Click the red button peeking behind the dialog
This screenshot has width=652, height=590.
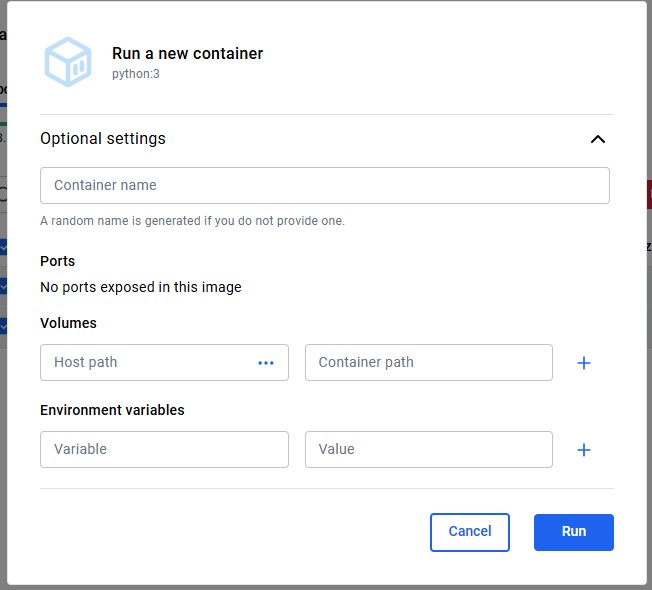pos(648,194)
